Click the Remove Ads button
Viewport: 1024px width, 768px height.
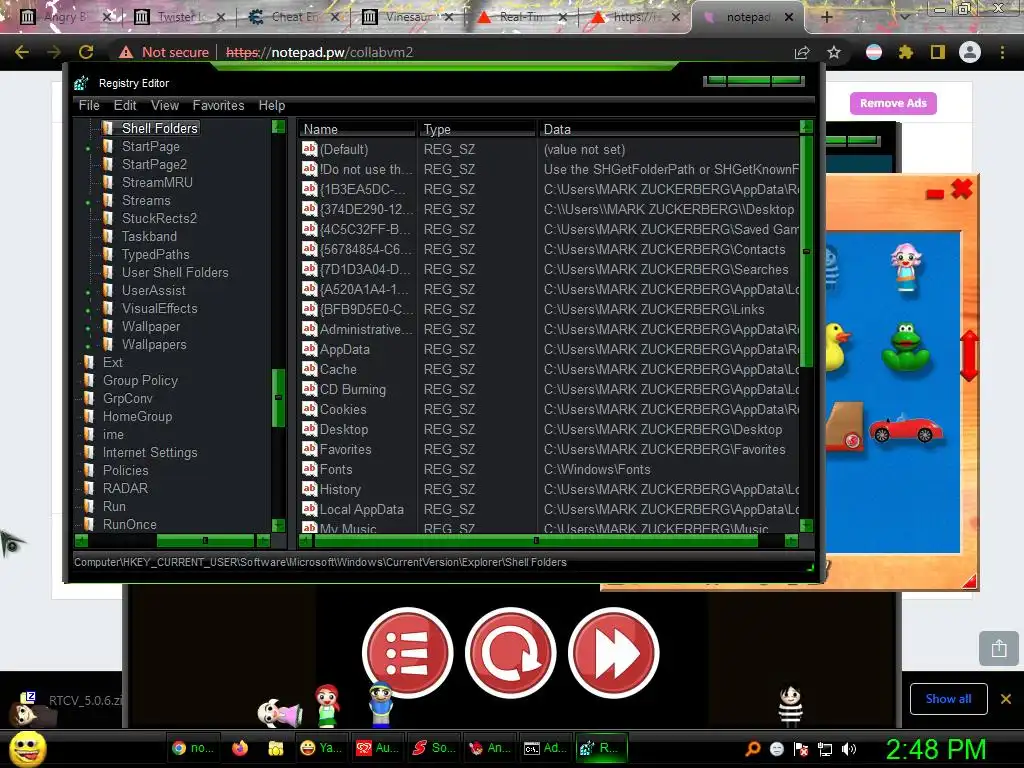pyautogui.click(x=893, y=103)
